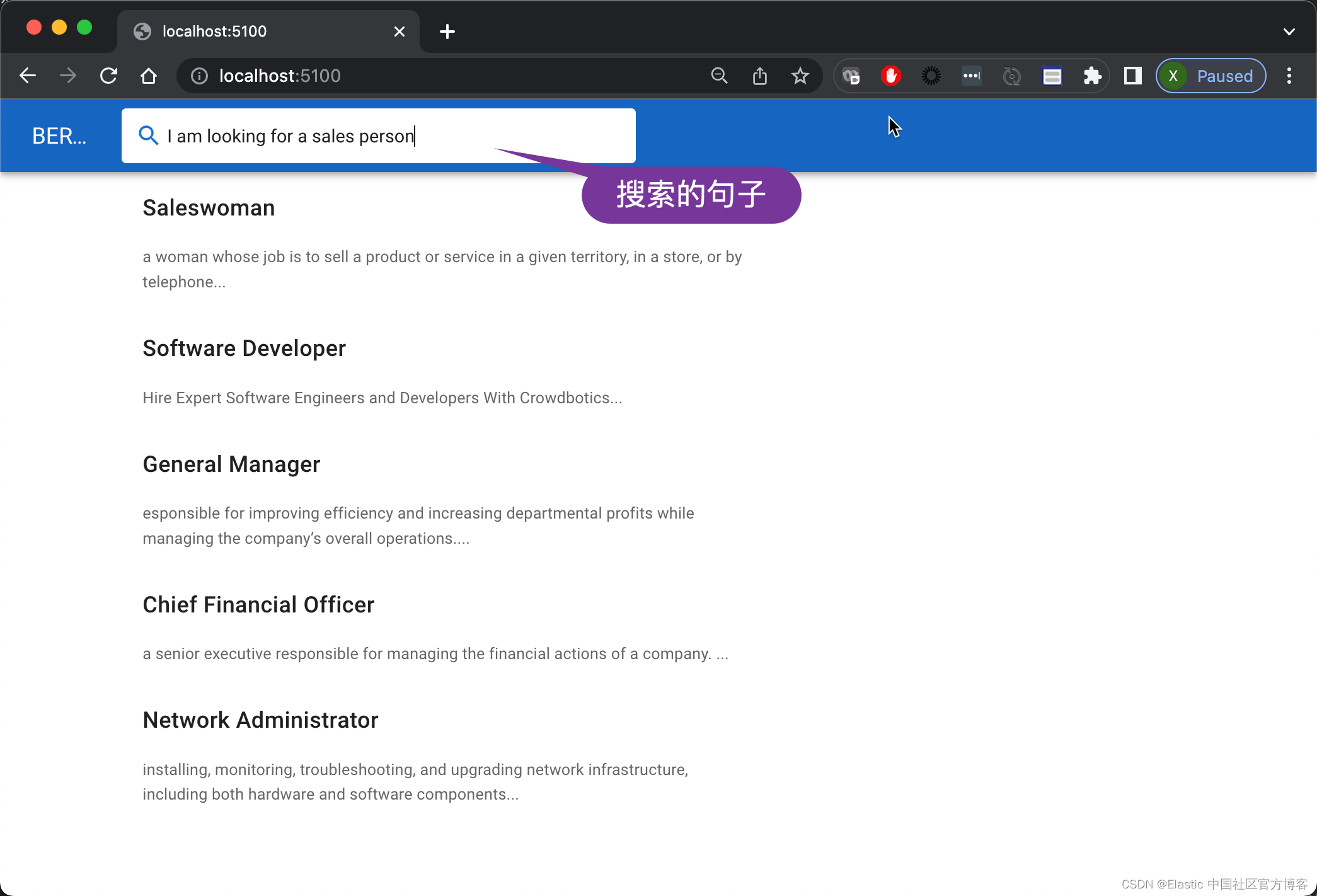Close the localhost:5100 tab
Screen dimensions: 1317x896
(x=399, y=31)
